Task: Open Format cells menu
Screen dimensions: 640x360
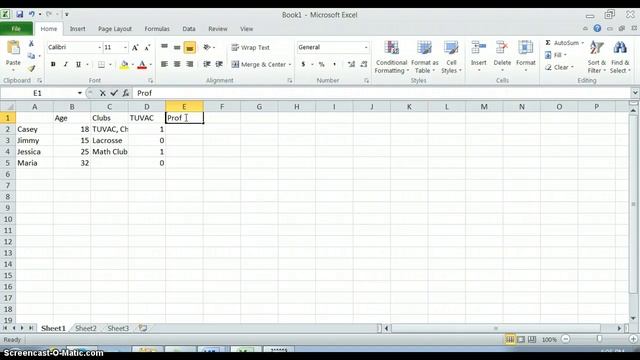Action: [x=526, y=56]
